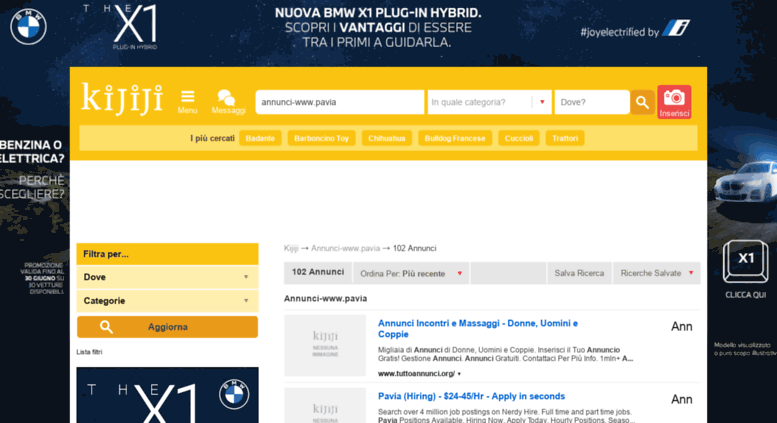Select the Bulldog Francese tag
This screenshot has height=423, width=777.
(x=455, y=138)
